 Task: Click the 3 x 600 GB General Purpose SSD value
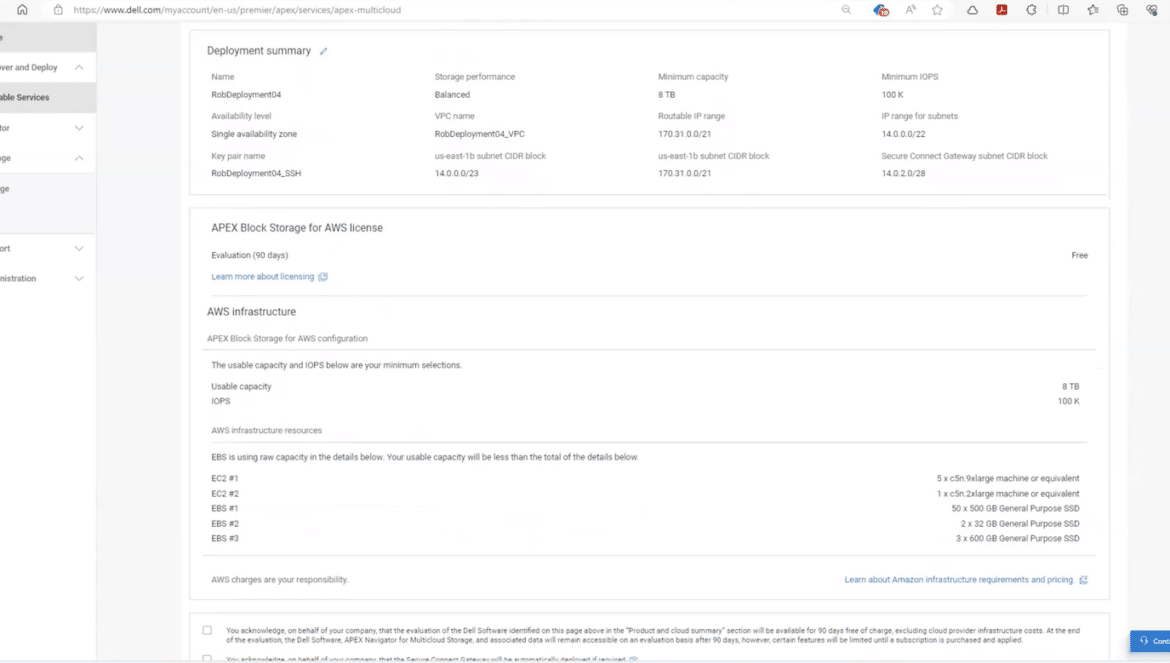pyautogui.click(x=1017, y=538)
